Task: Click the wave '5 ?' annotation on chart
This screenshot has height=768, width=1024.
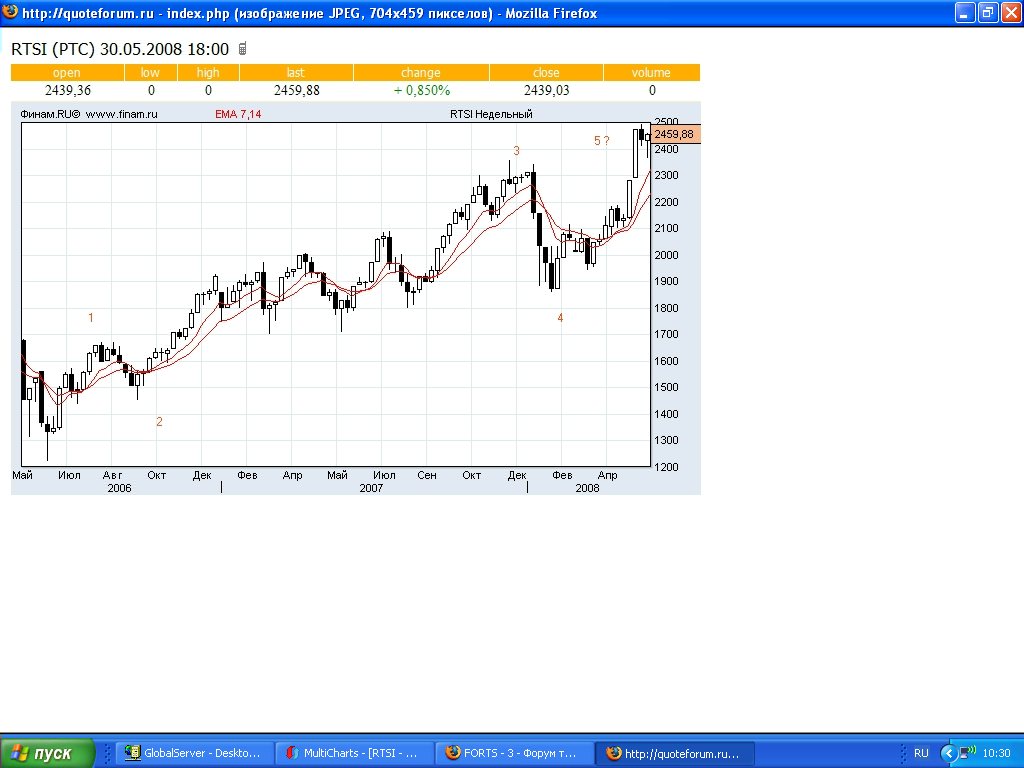Action: click(601, 141)
